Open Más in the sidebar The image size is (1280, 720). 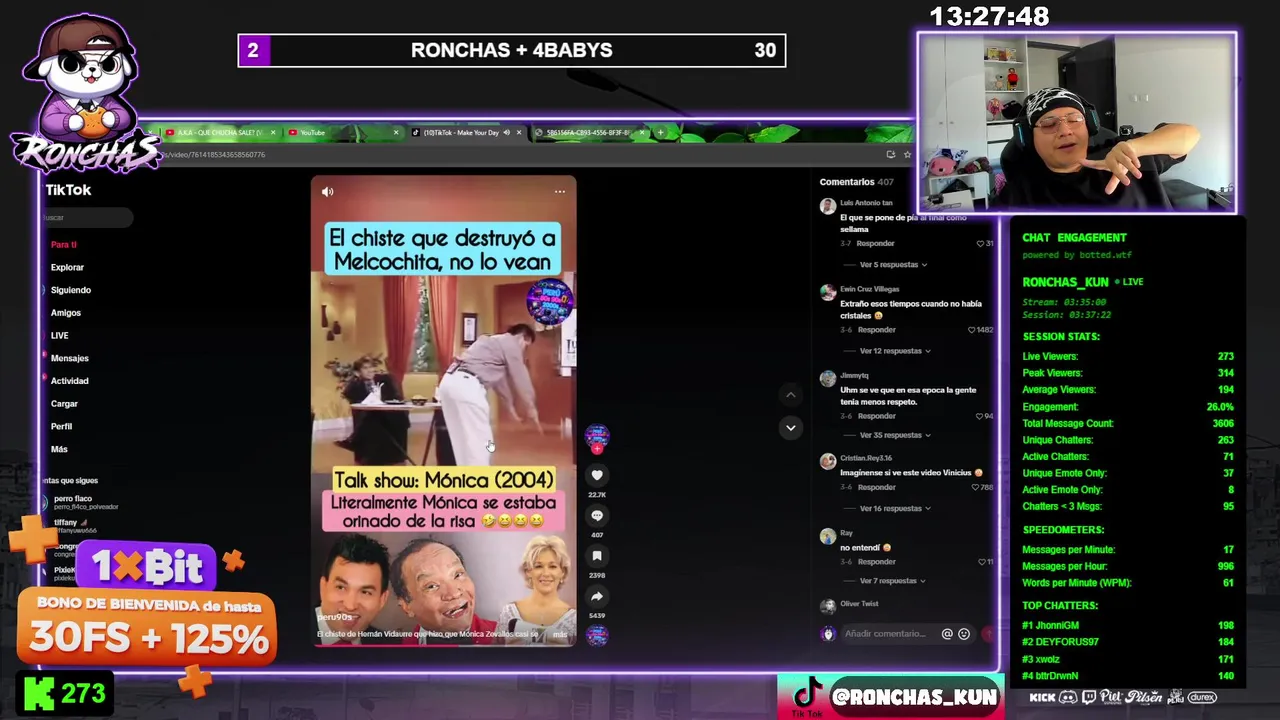point(60,449)
